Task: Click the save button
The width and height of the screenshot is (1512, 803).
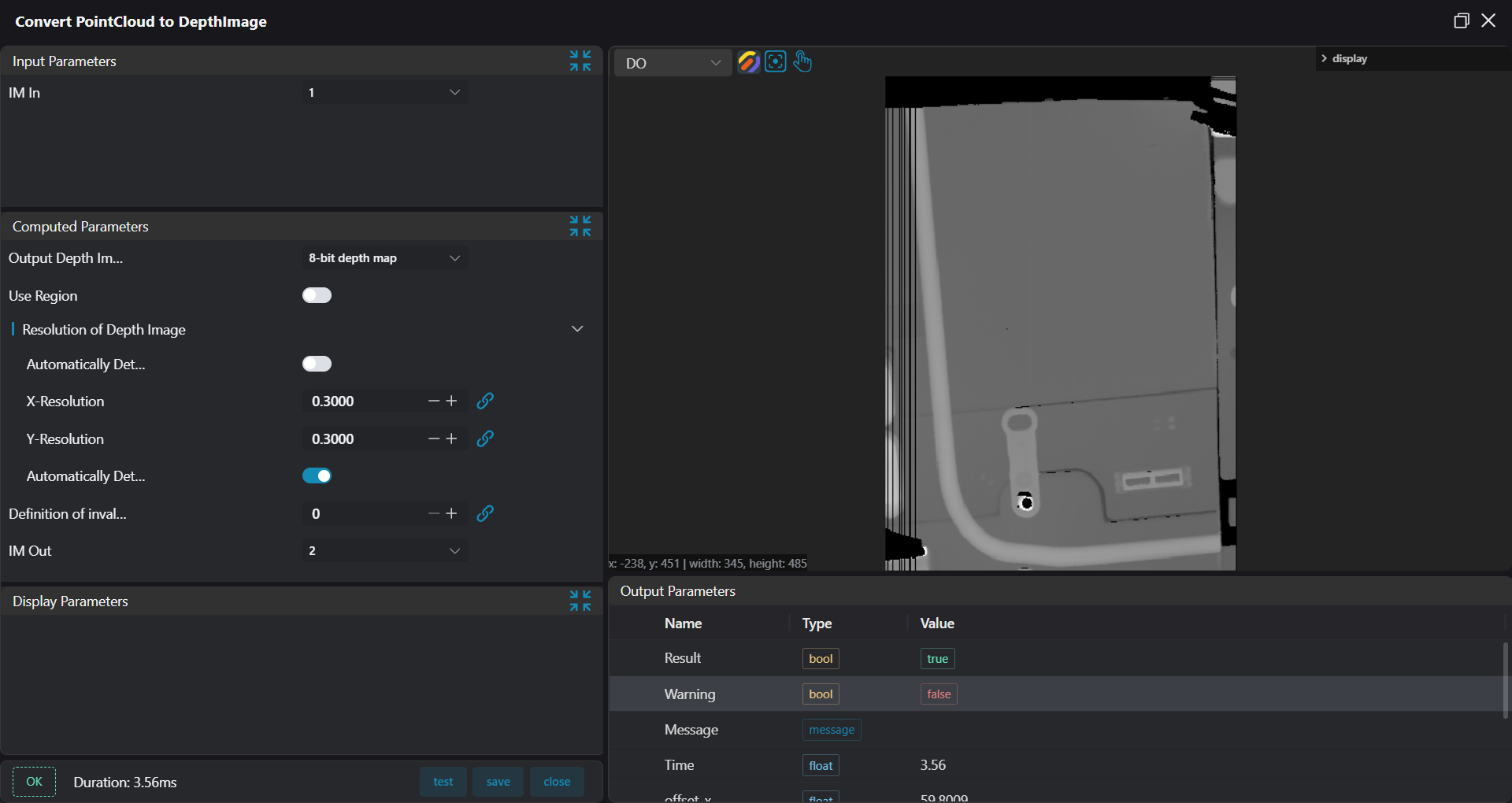Action: (x=498, y=782)
